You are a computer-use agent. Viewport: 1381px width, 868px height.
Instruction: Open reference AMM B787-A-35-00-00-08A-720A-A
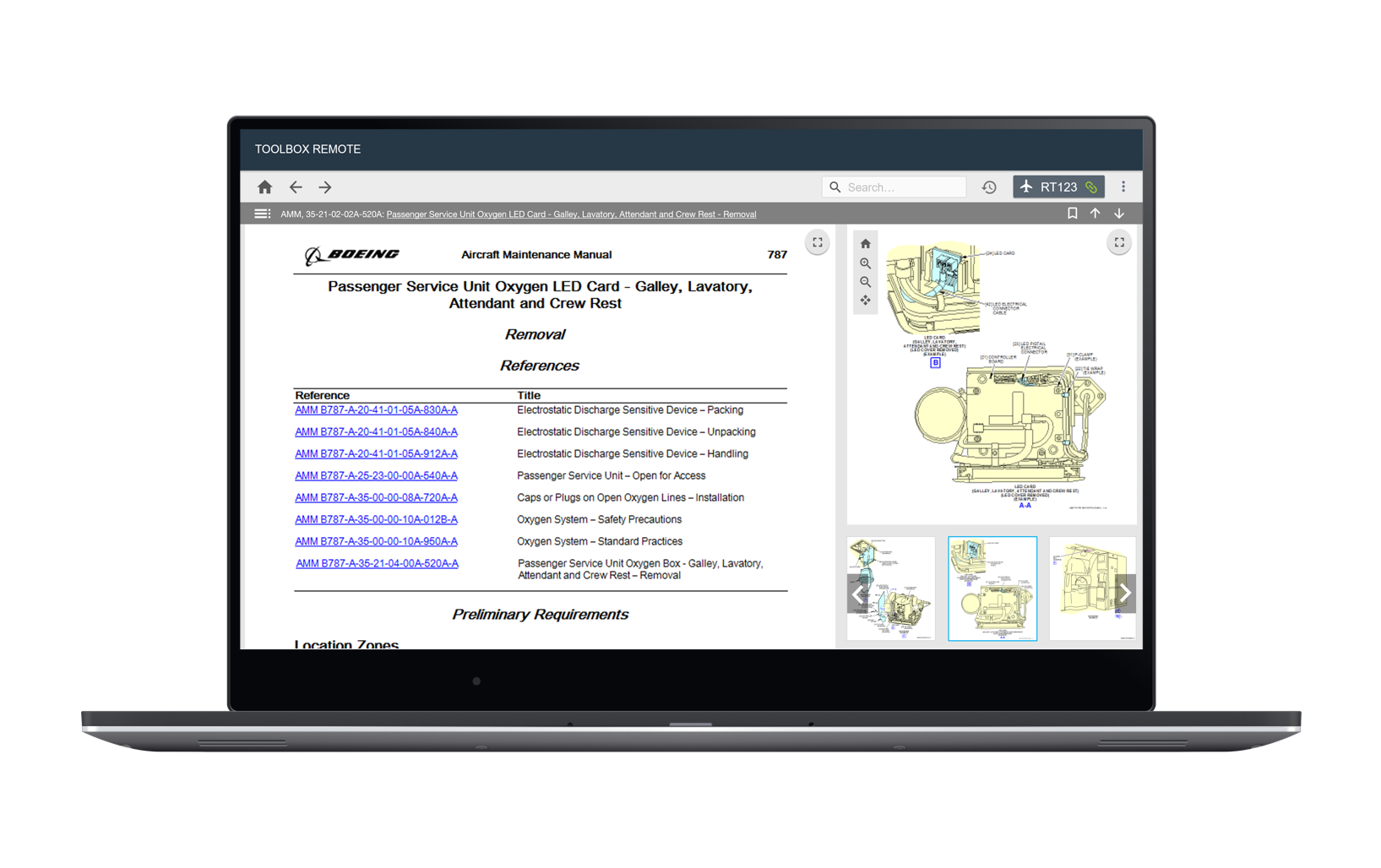[376, 498]
